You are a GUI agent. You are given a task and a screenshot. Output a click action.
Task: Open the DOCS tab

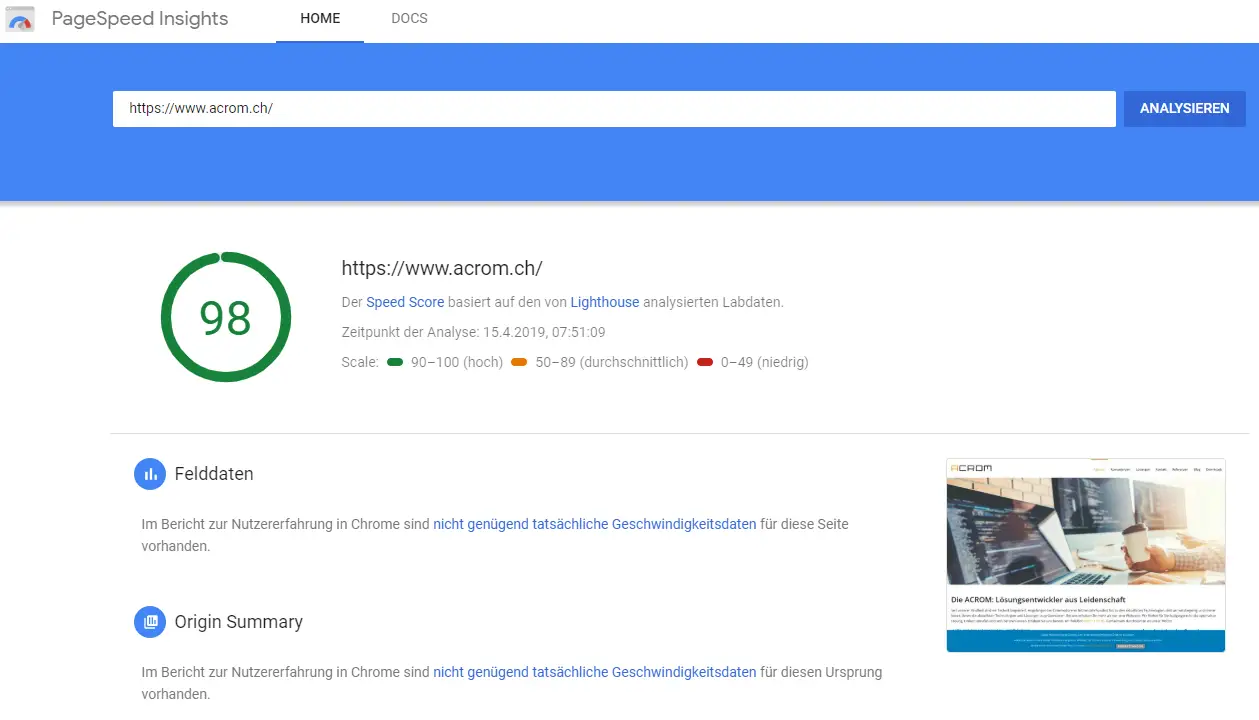click(x=408, y=18)
